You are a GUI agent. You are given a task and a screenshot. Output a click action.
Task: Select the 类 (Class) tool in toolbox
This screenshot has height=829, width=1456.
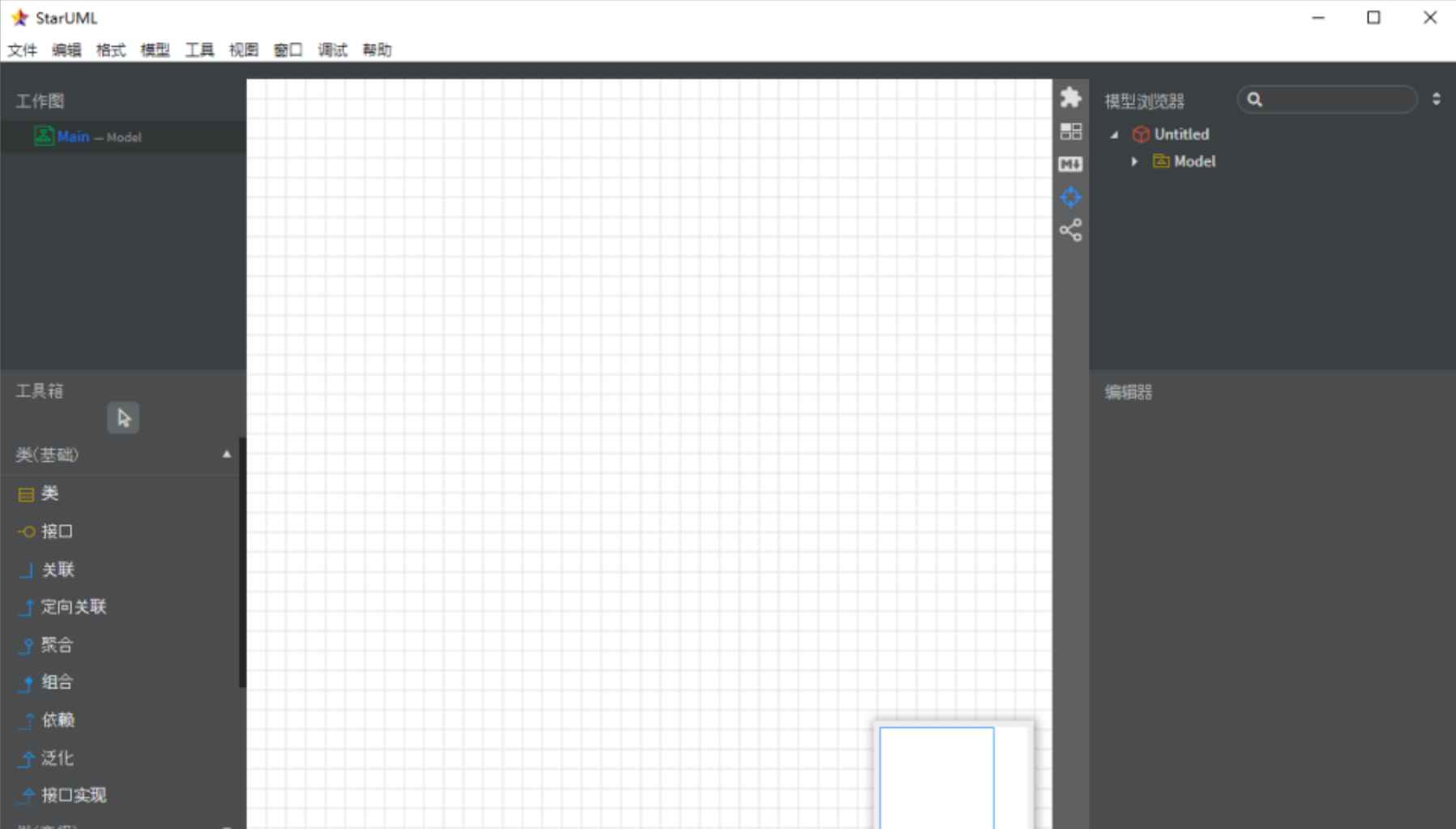coord(50,494)
